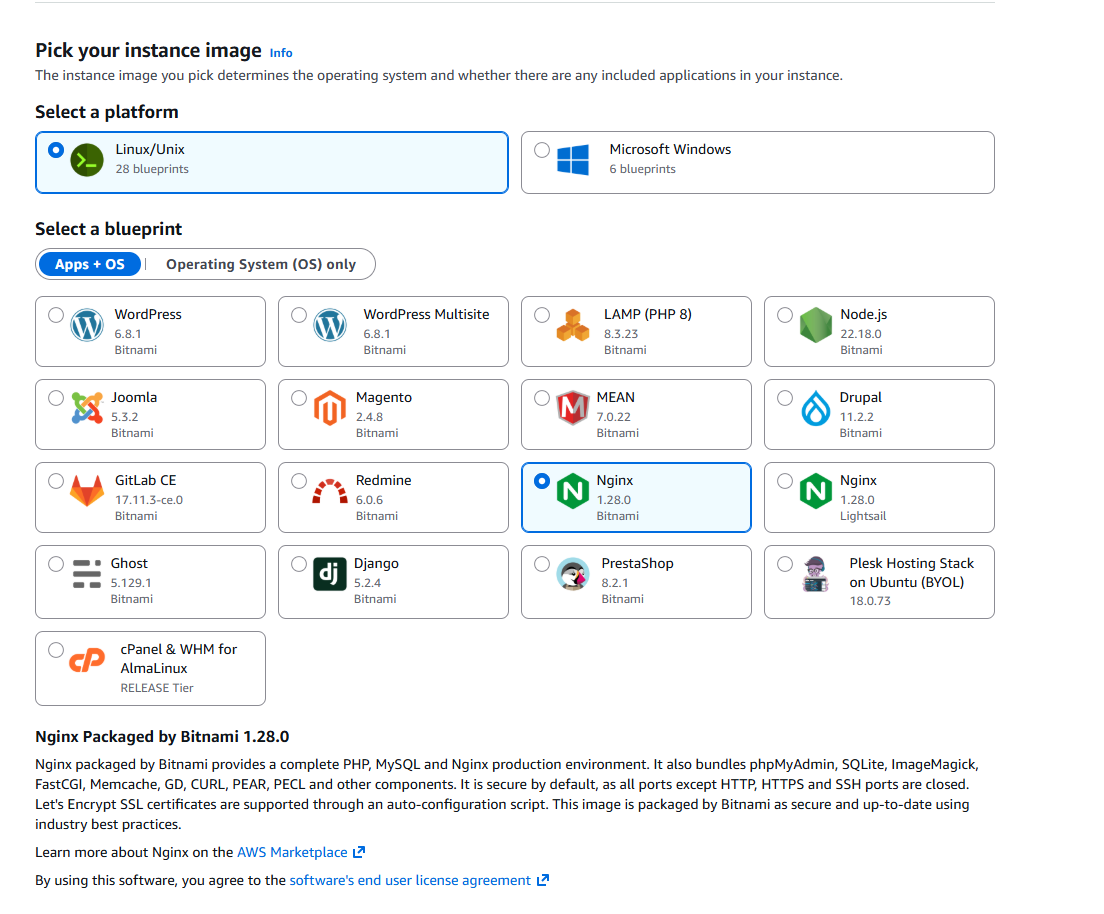
Task: Choose the GitLab CE radio button
Action: point(56,481)
